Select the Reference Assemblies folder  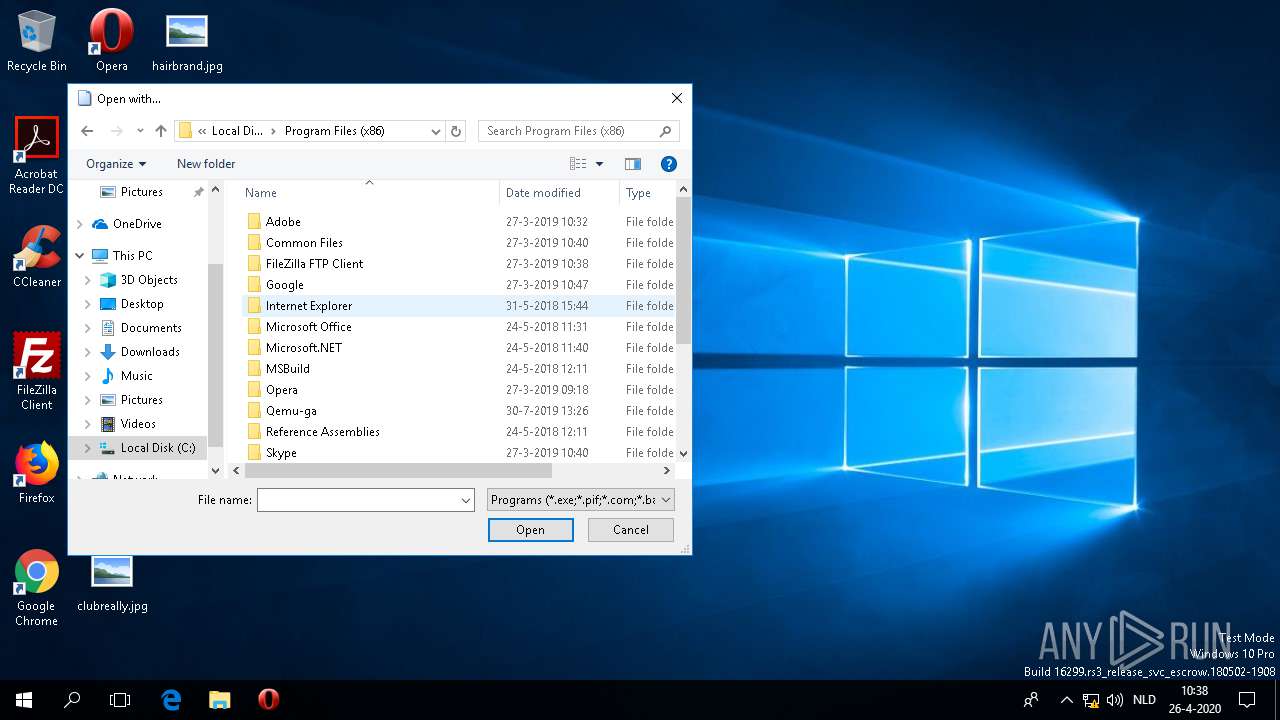click(459, 432)
